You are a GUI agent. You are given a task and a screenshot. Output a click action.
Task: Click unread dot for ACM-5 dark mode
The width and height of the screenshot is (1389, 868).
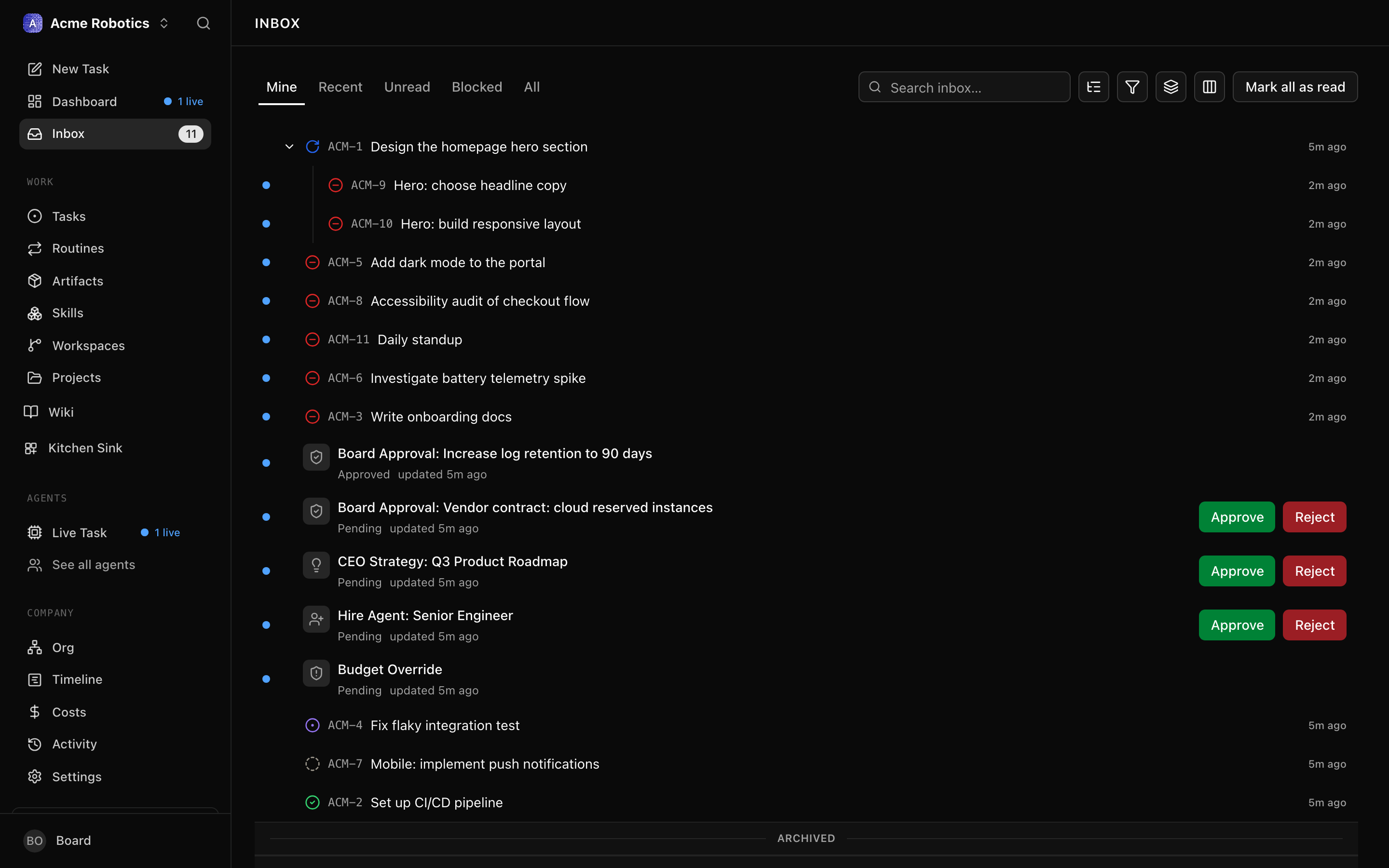coord(266,262)
